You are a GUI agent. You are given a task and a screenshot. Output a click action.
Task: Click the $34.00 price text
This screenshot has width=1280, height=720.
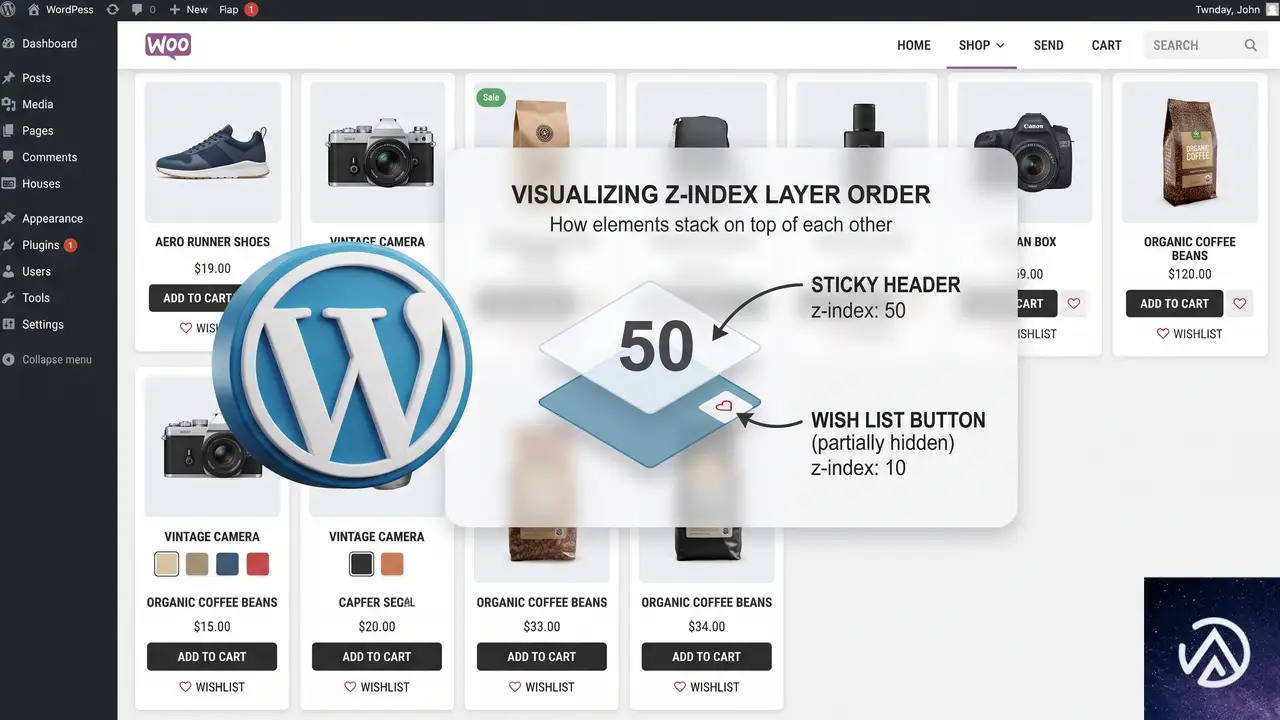(x=707, y=627)
